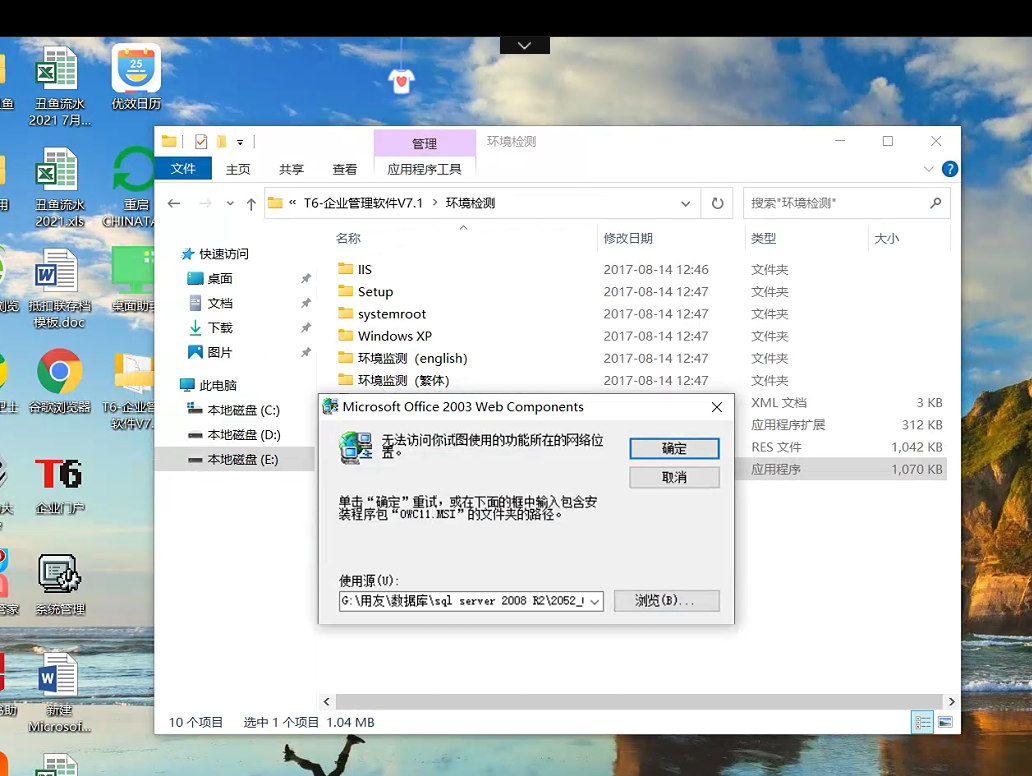Screen dimensions: 1032x776
Task: Click 浏览(B)... button
Action: click(666, 600)
